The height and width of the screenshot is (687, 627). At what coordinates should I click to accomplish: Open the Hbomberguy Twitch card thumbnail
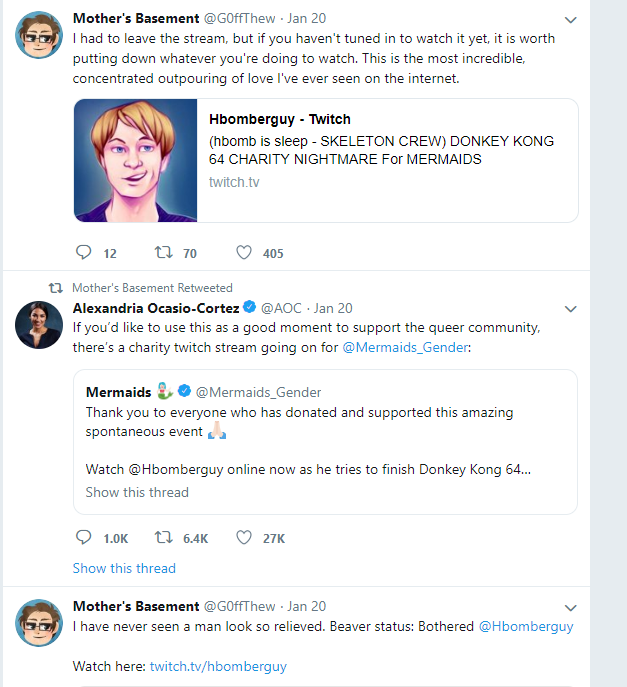click(135, 160)
